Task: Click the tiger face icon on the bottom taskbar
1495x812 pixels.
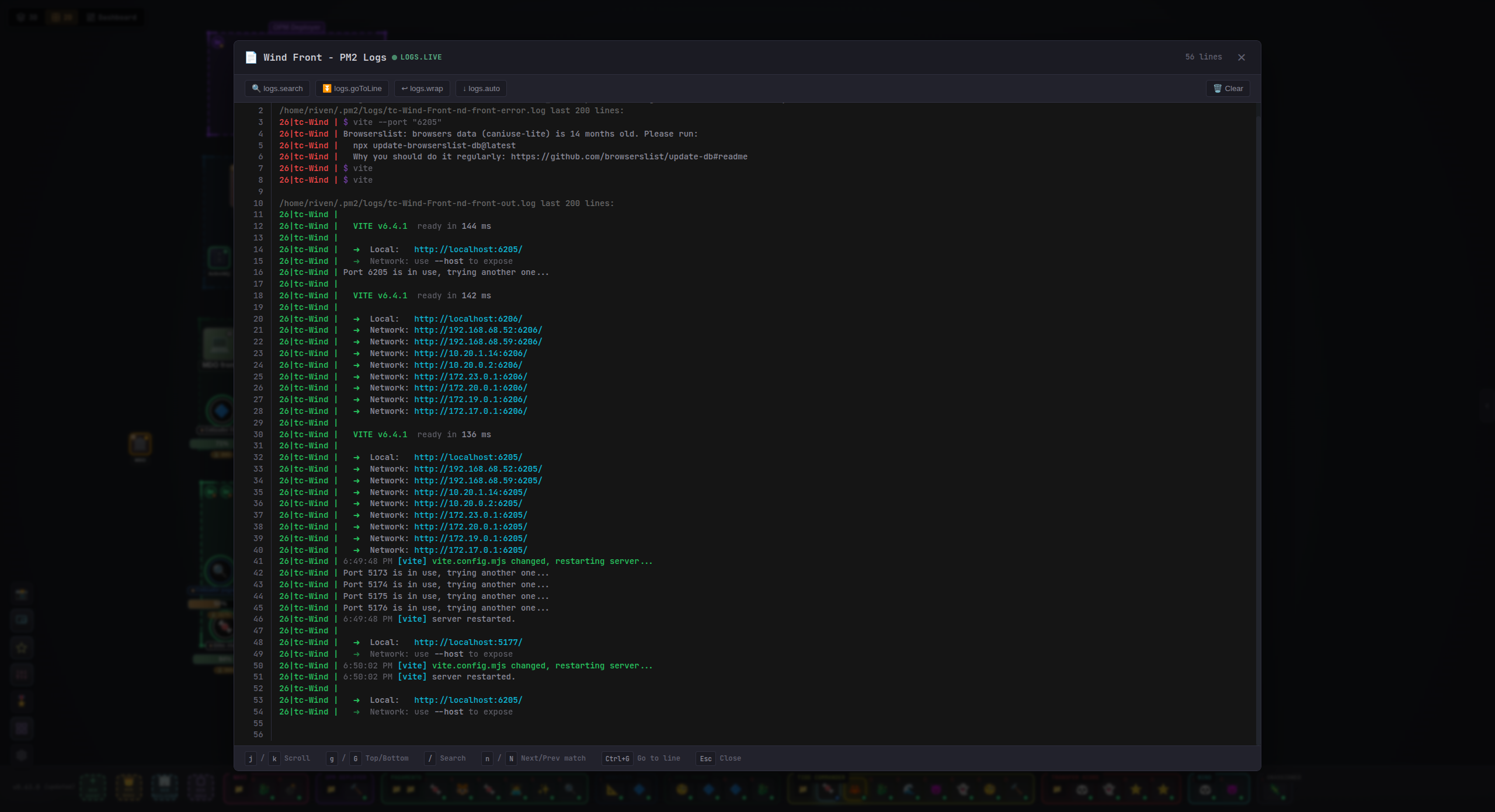Action: click(x=463, y=789)
